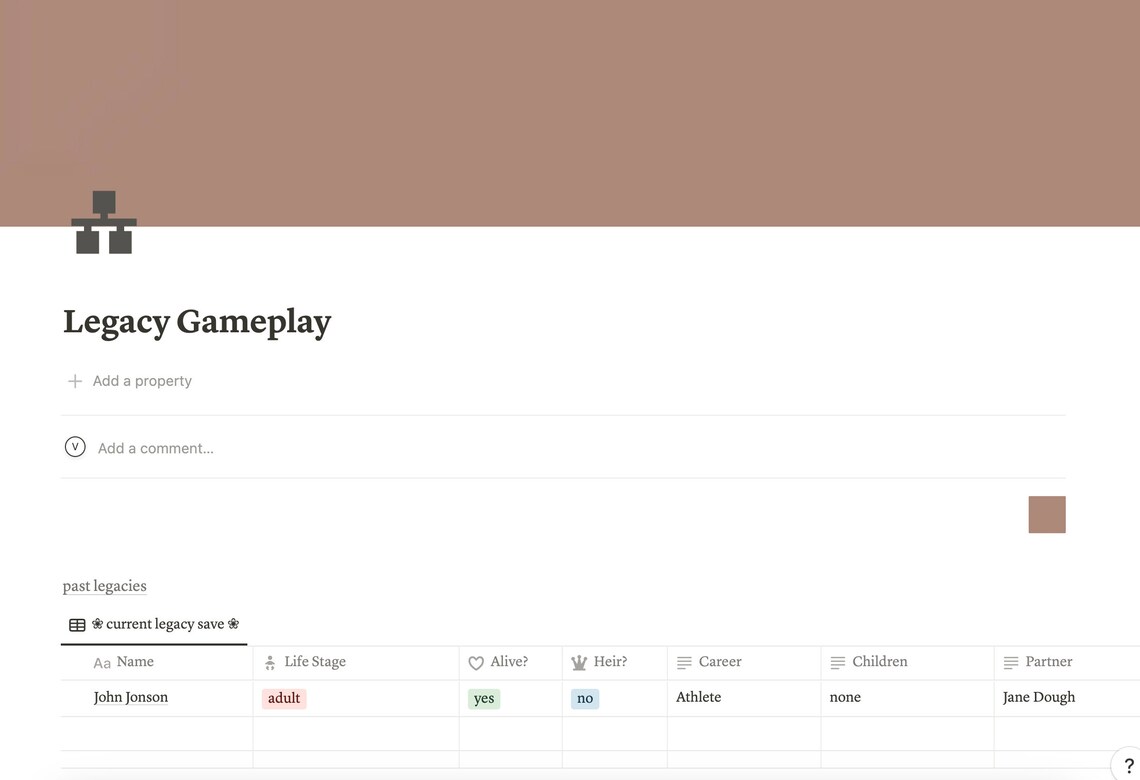This screenshot has height=780, width=1140.
Task: Click the heart icon in the Alive? column header
Action: (476, 662)
